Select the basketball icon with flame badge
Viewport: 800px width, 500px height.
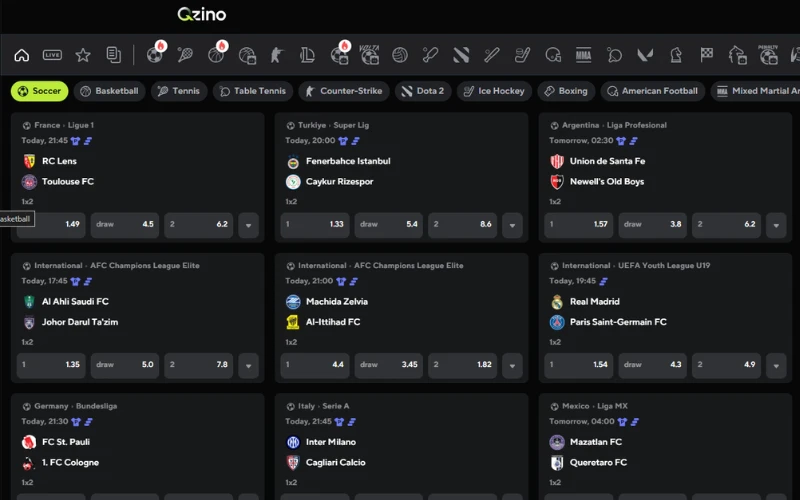[216, 55]
